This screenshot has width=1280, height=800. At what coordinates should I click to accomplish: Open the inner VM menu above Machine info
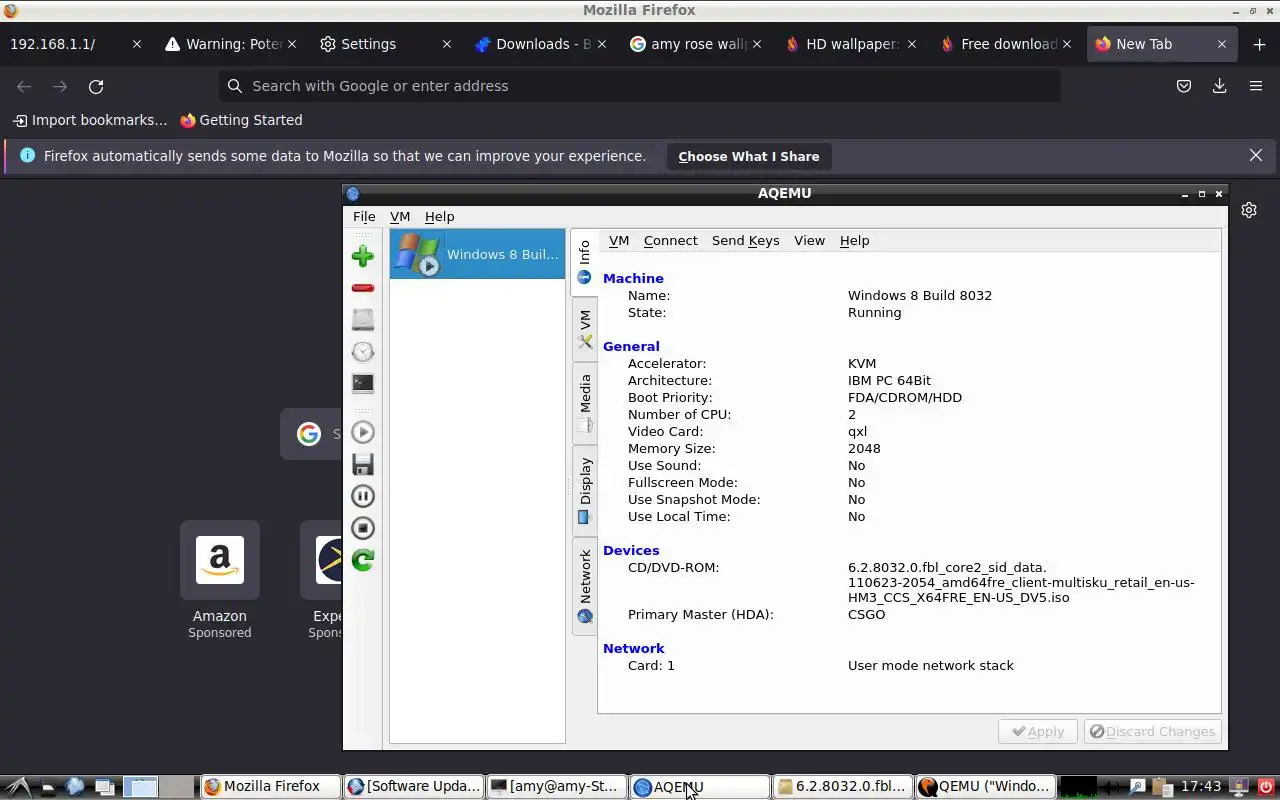point(619,240)
